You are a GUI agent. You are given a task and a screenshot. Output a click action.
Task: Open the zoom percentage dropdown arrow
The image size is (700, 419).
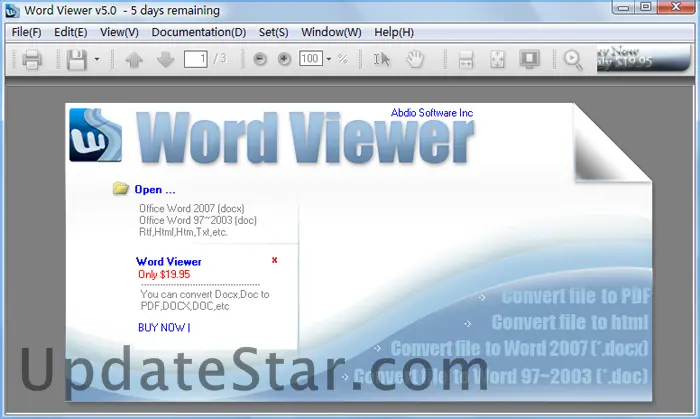coord(329,59)
